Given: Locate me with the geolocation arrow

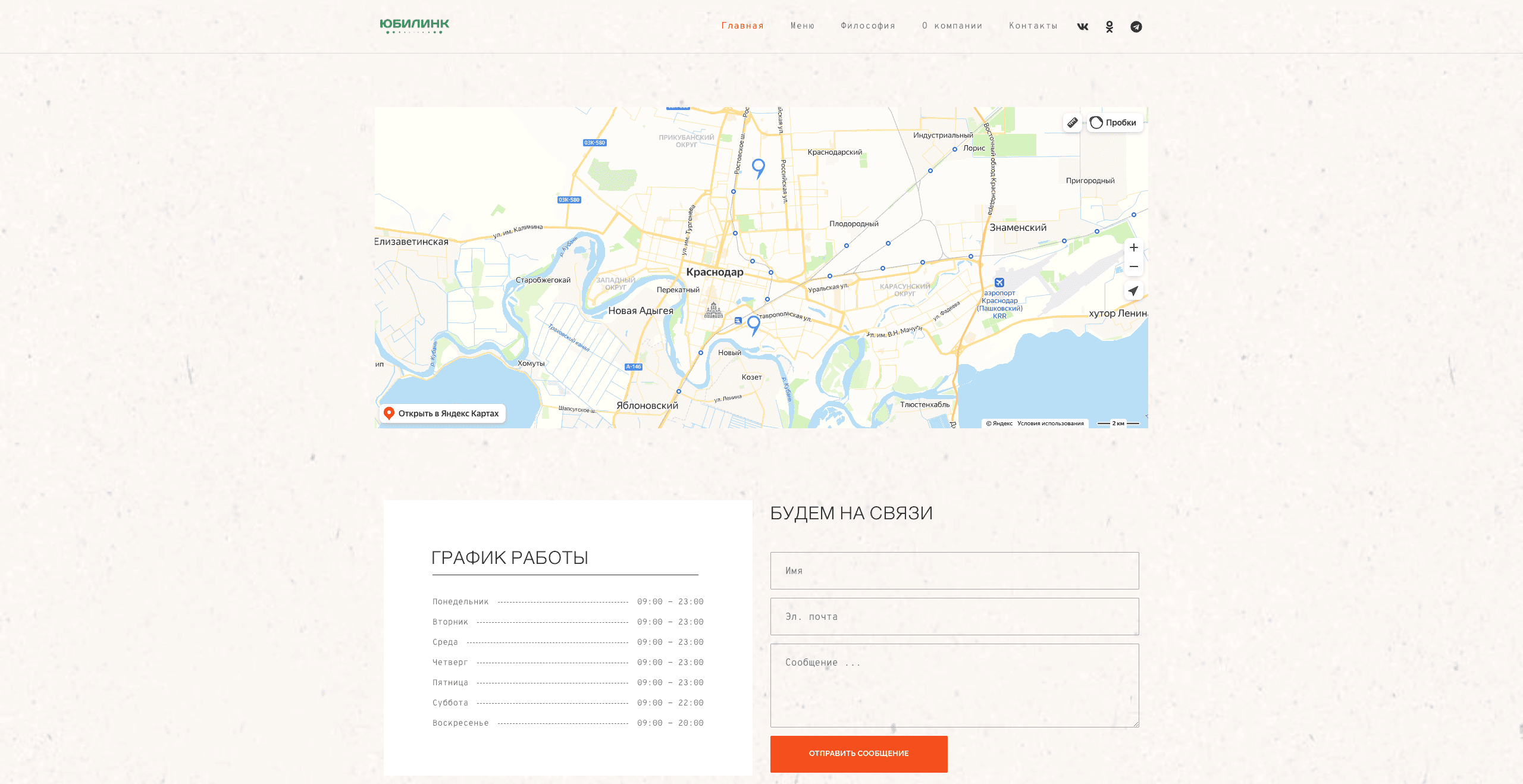Looking at the screenshot, I should (x=1133, y=291).
